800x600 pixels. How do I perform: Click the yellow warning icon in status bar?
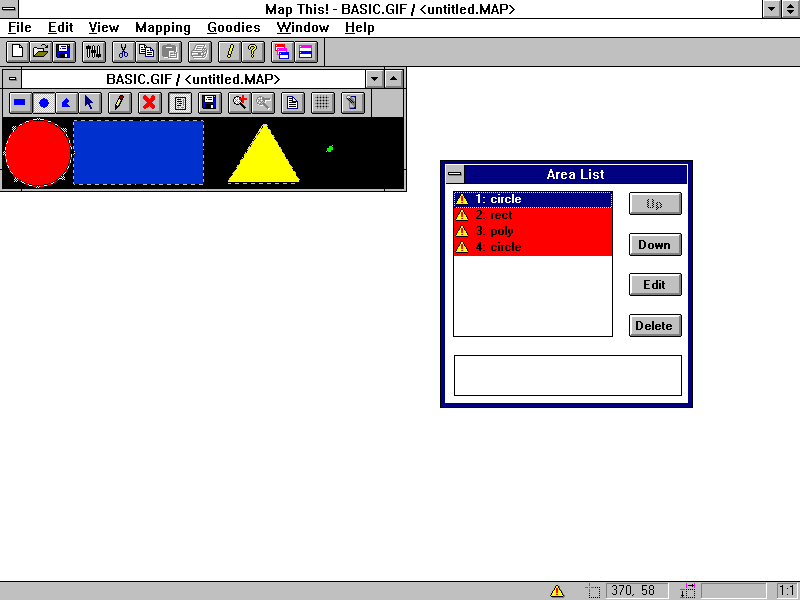click(557, 591)
